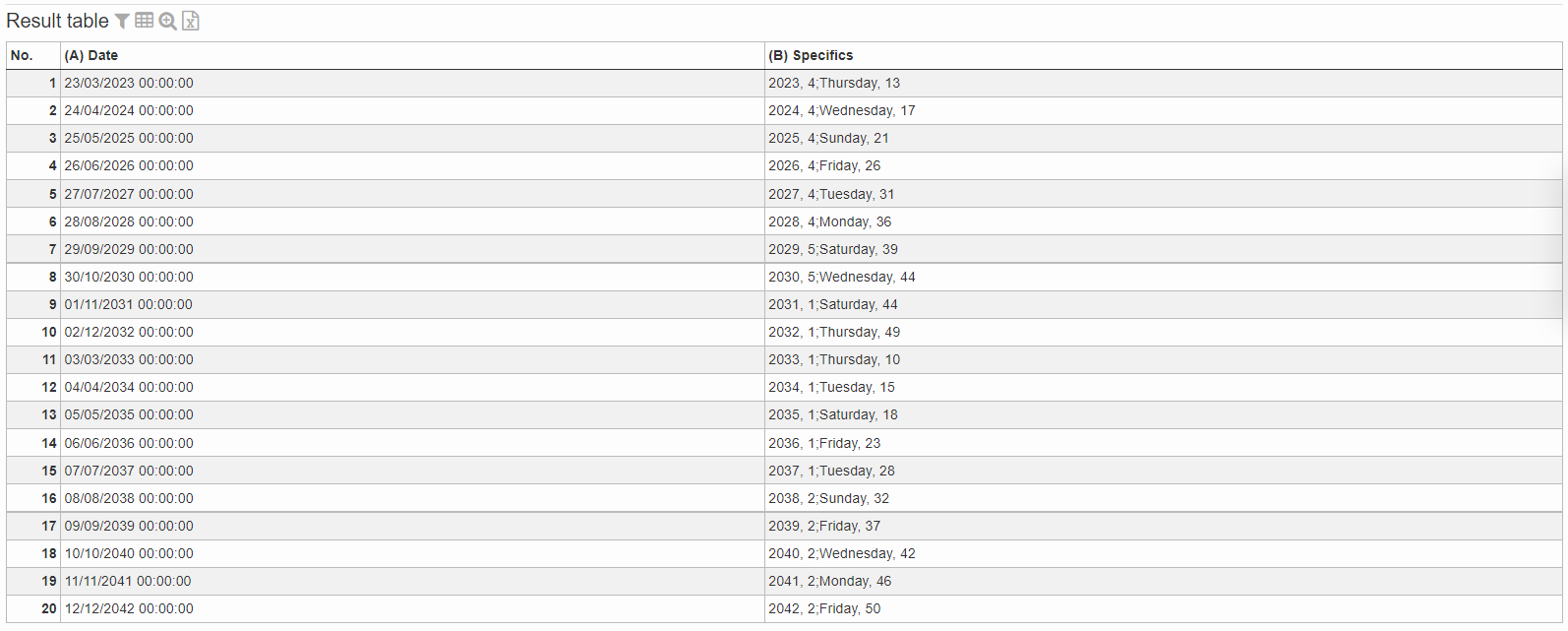
Task: Click the cell 2024, 4;Wednesday, 17
Action: click(x=841, y=110)
